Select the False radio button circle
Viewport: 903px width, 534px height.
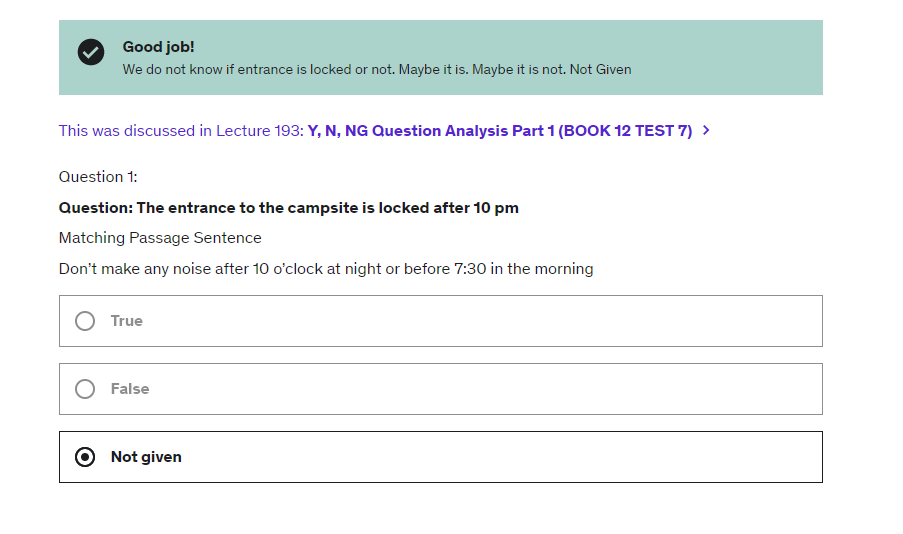[x=85, y=389]
